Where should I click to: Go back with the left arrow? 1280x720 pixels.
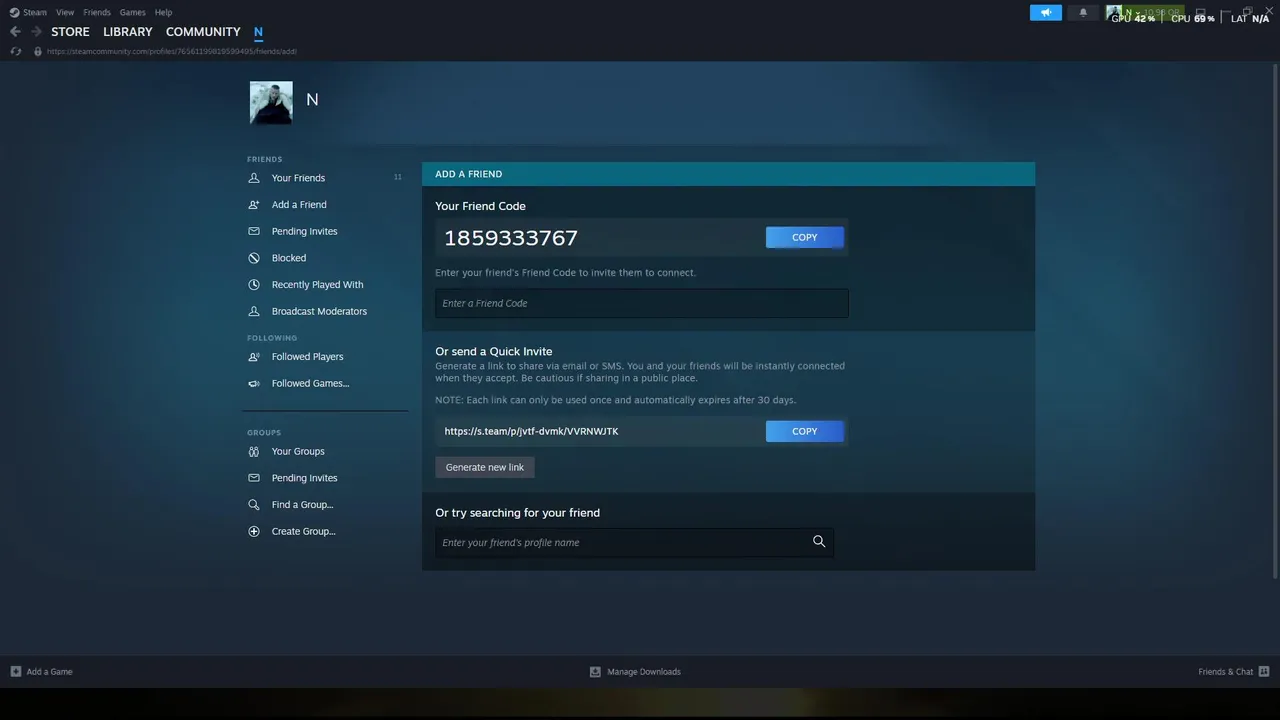click(x=15, y=32)
